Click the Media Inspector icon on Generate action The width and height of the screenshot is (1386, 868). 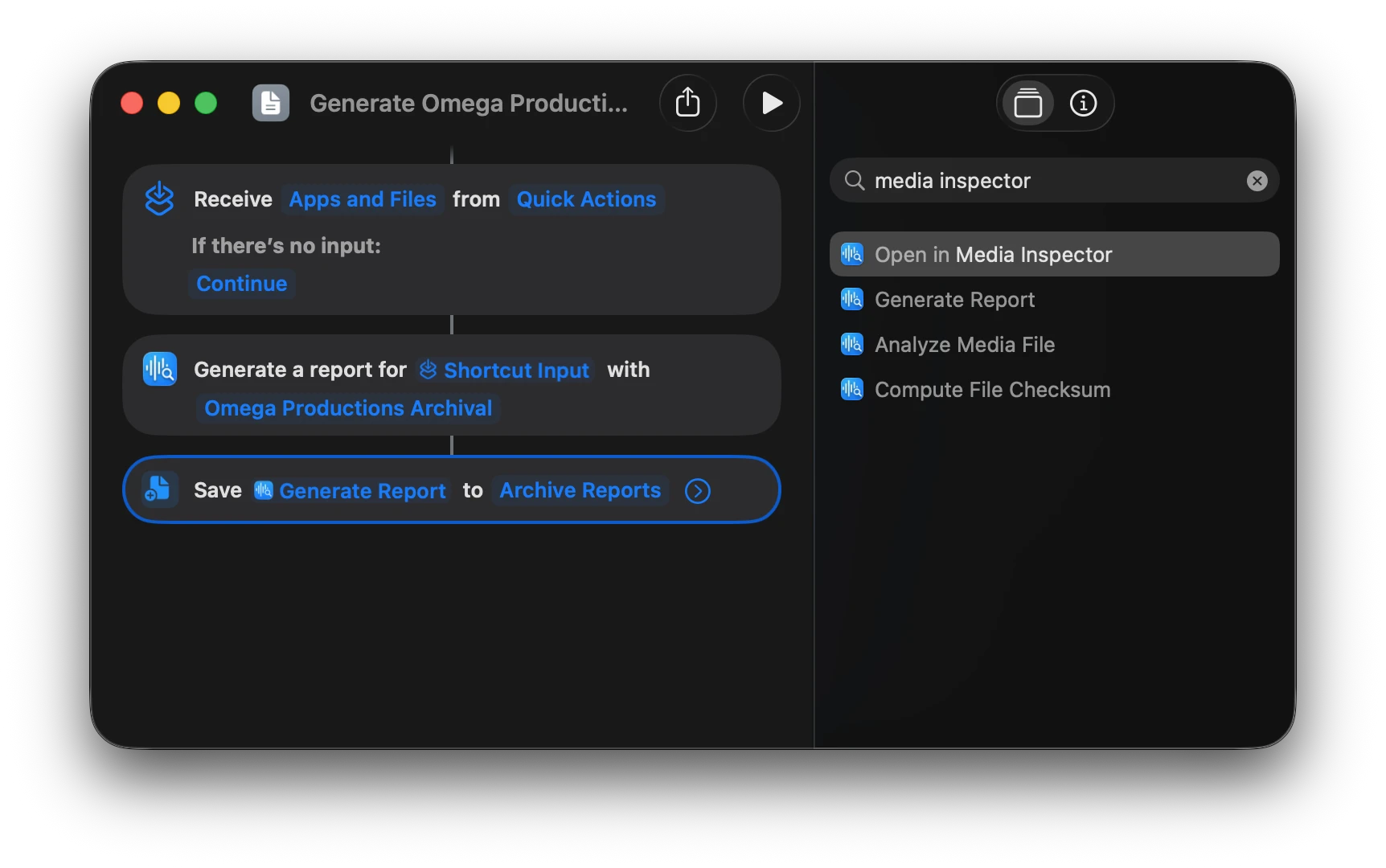pyautogui.click(x=160, y=369)
